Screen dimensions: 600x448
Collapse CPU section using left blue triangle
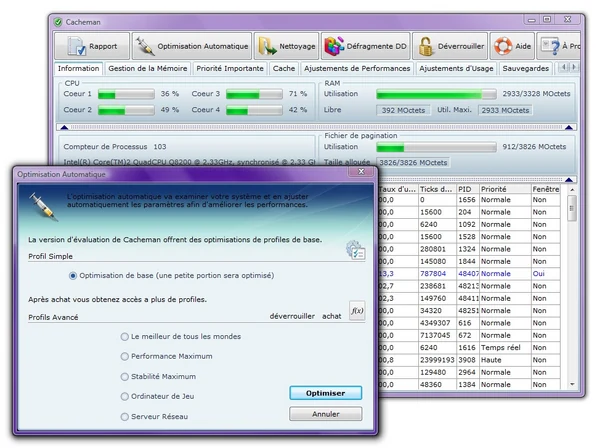coord(64,127)
